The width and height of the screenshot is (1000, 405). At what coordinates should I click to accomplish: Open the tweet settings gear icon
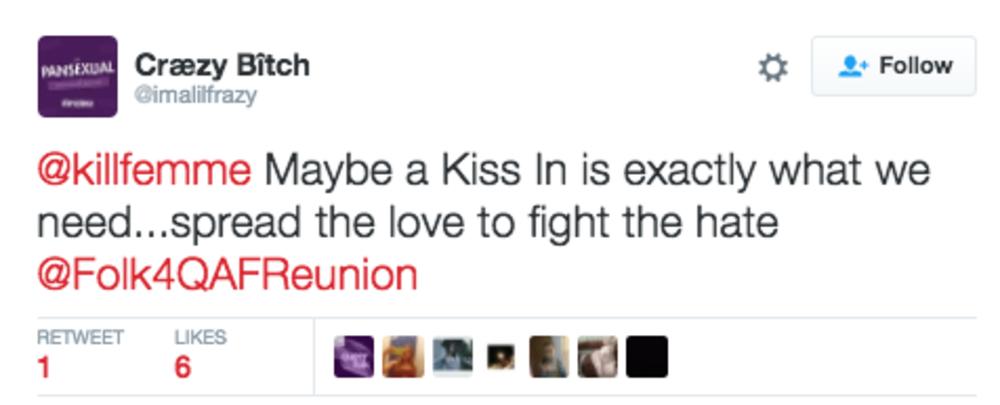pyautogui.click(x=773, y=68)
